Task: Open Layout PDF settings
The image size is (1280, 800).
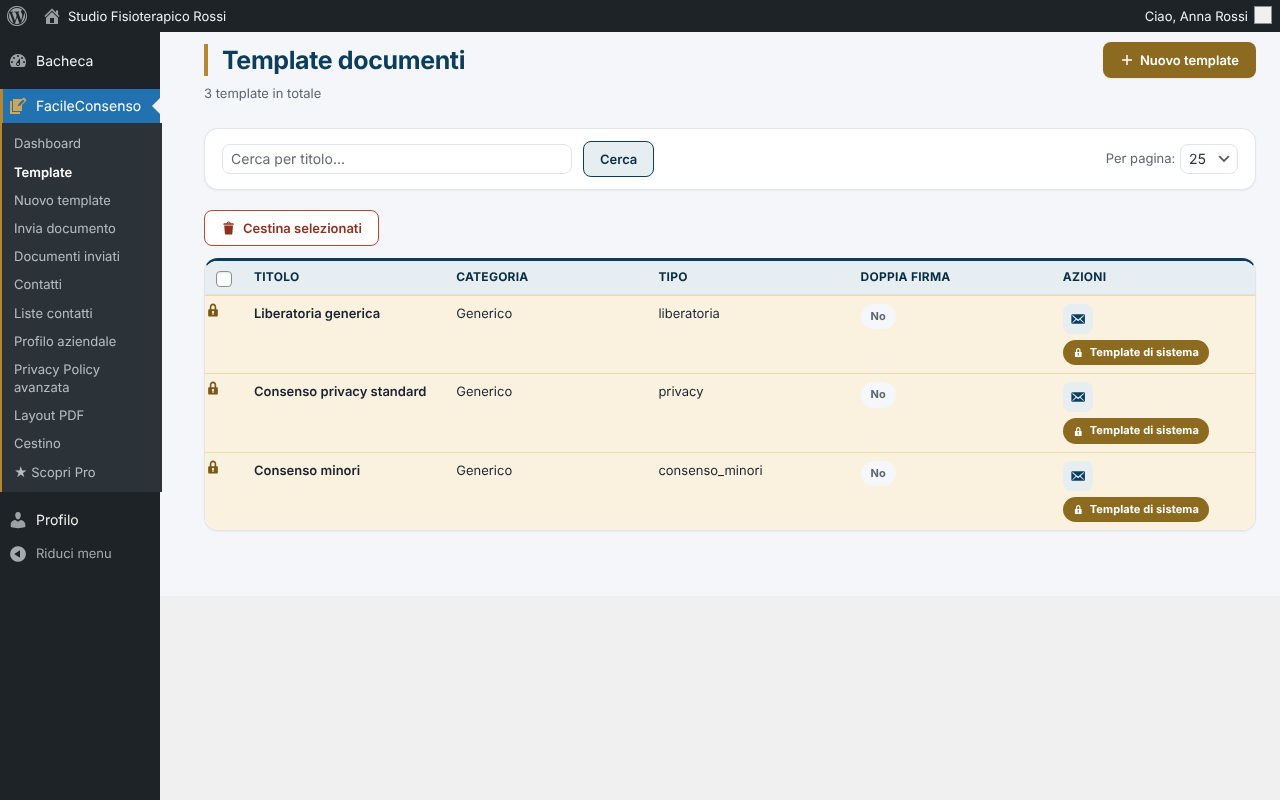Action: click(x=49, y=415)
